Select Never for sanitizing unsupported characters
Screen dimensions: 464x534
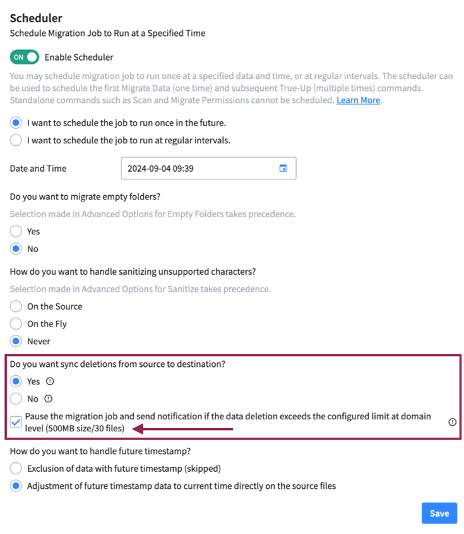[16, 341]
